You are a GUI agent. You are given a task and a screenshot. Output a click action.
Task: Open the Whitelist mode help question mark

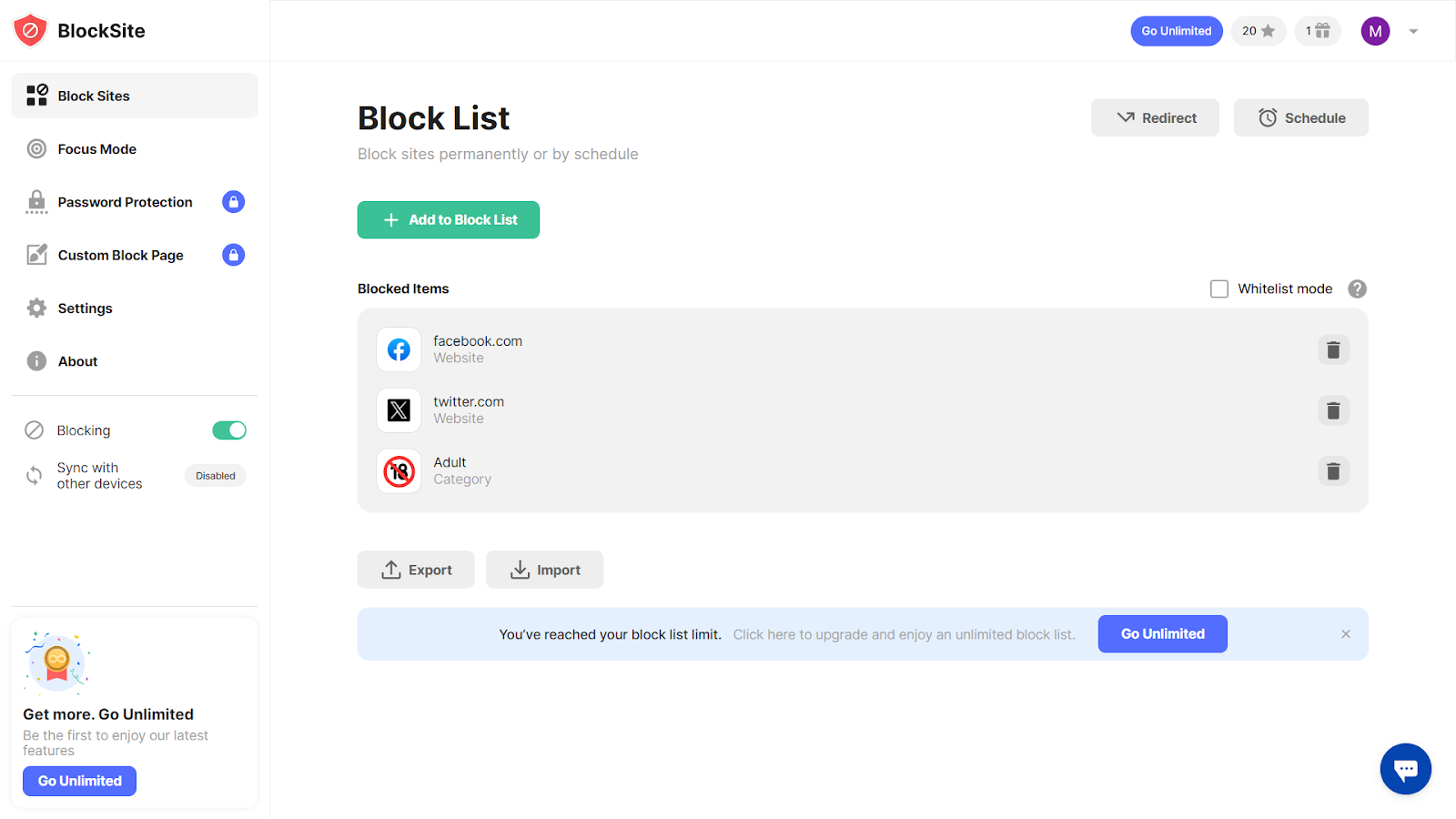click(1357, 288)
